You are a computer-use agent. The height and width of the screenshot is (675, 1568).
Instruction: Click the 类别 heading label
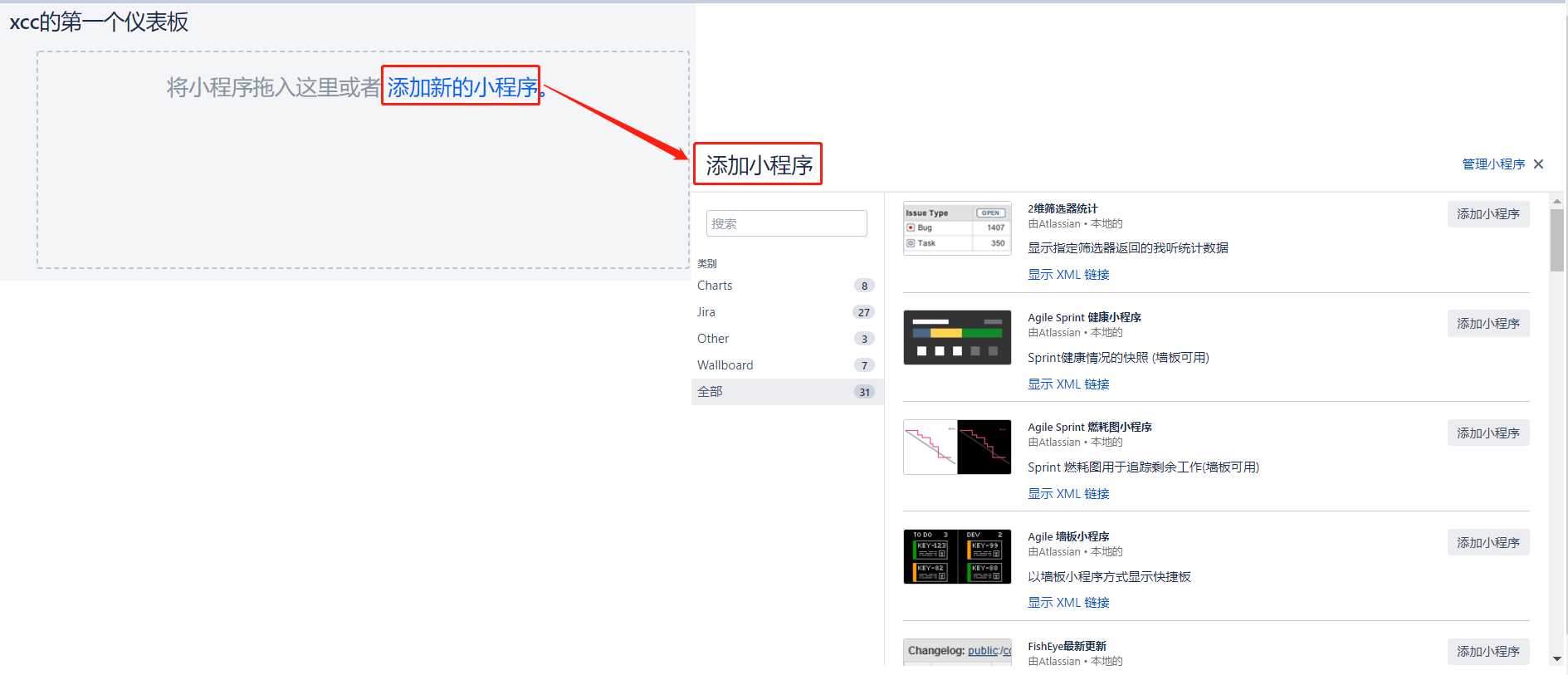(707, 263)
